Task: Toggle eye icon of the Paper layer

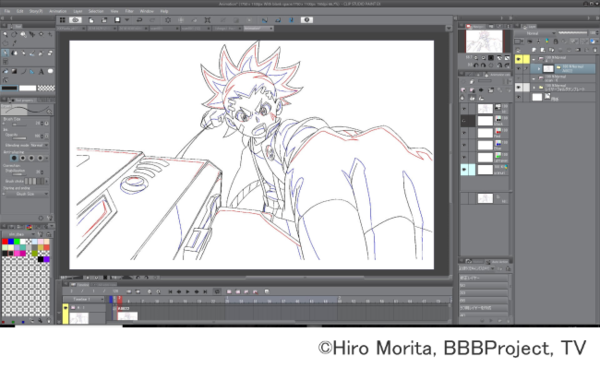Action: pyautogui.click(x=518, y=97)
